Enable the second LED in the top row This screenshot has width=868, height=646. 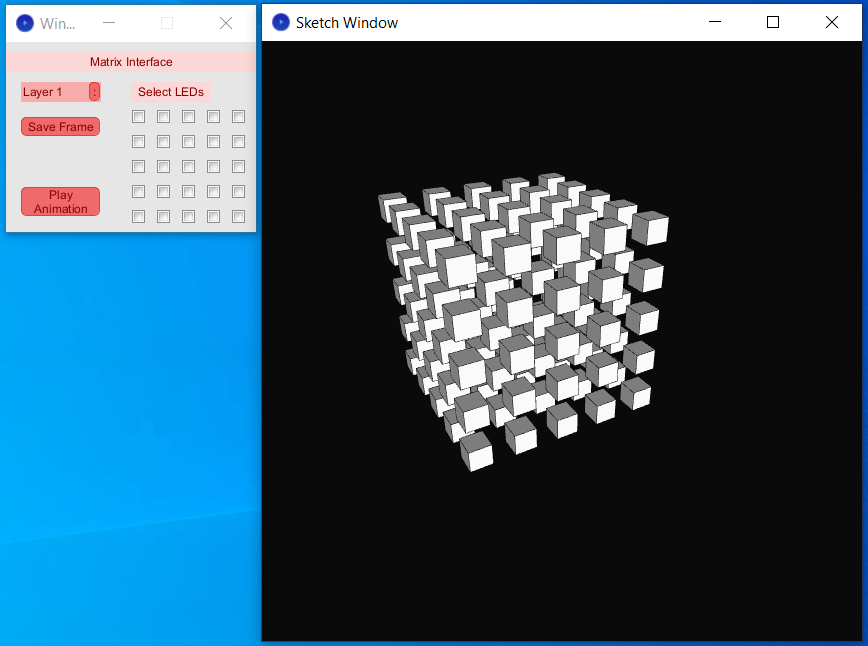pyautogui.click(x=163, y=116)
